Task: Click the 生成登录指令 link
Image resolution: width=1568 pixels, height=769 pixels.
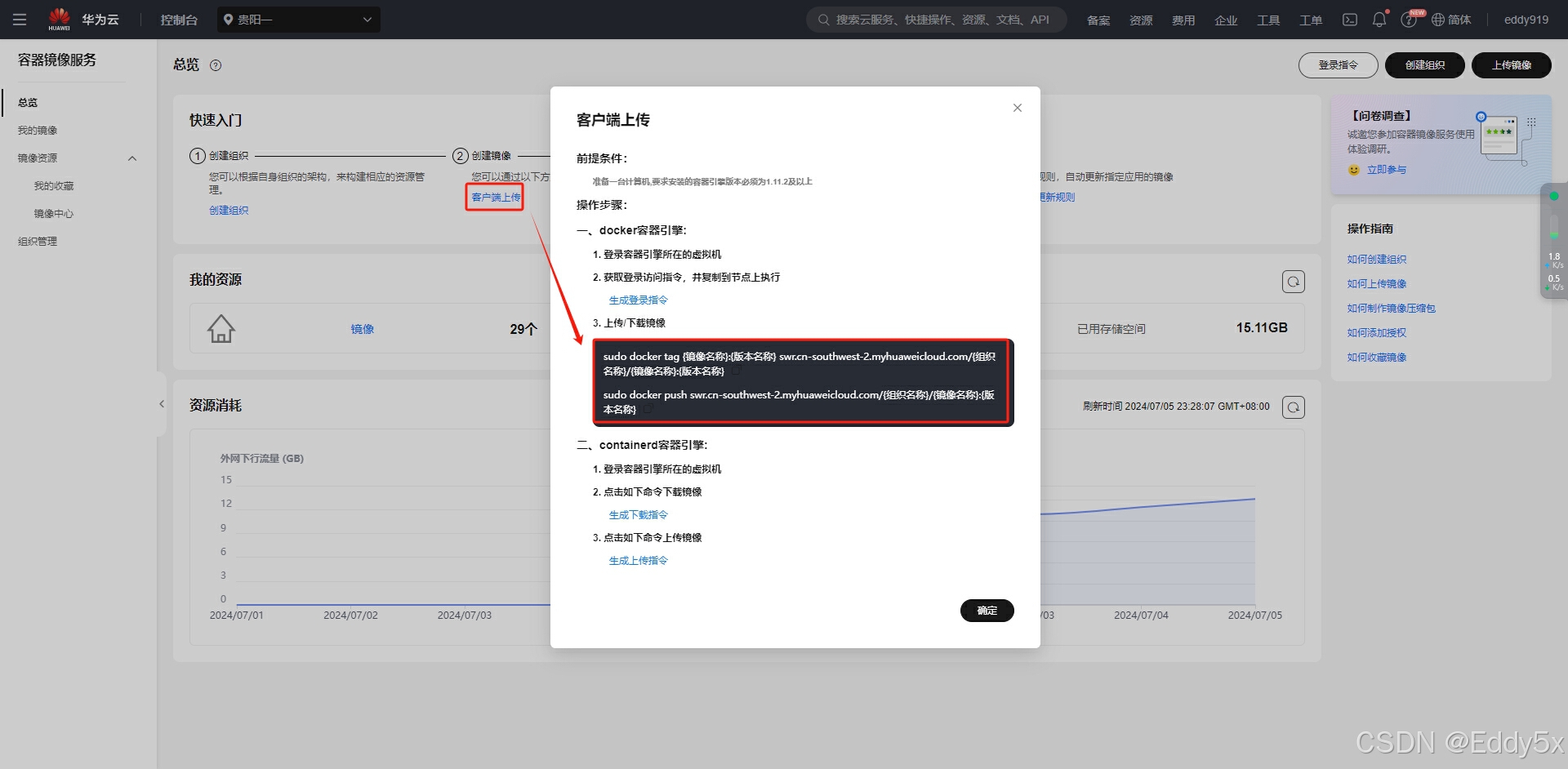Action: pyautogui.click(x=639, y=300)
